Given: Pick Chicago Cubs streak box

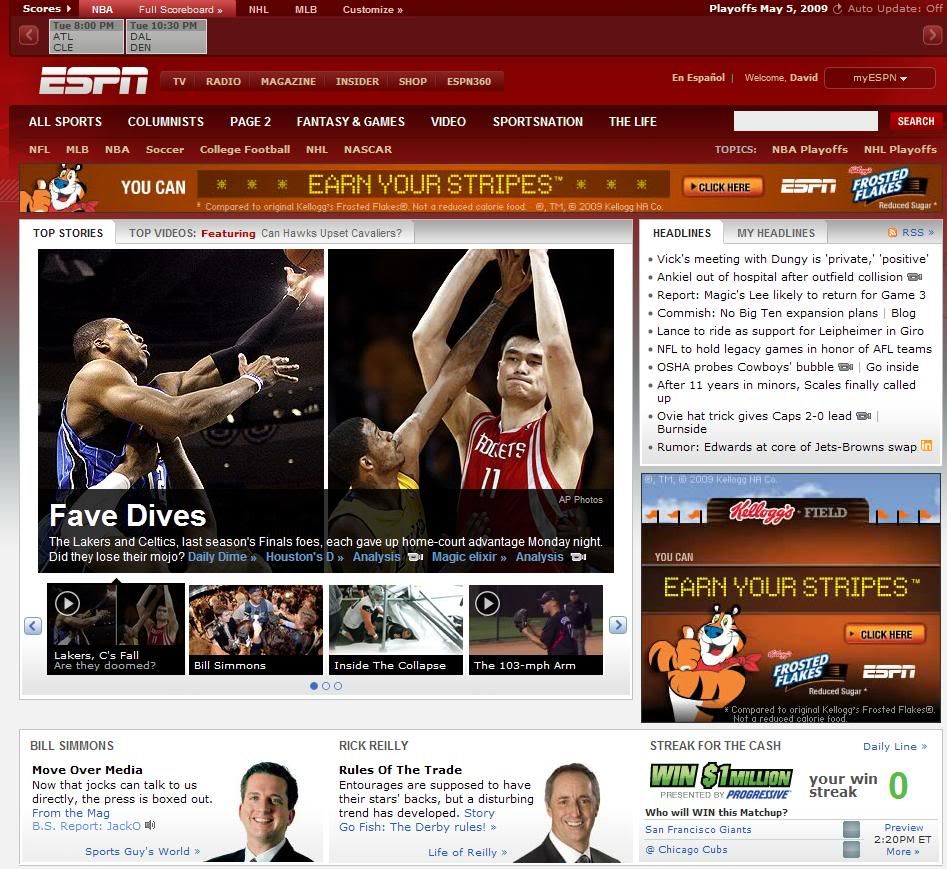Looking at the screenshot, I should 851,849.
